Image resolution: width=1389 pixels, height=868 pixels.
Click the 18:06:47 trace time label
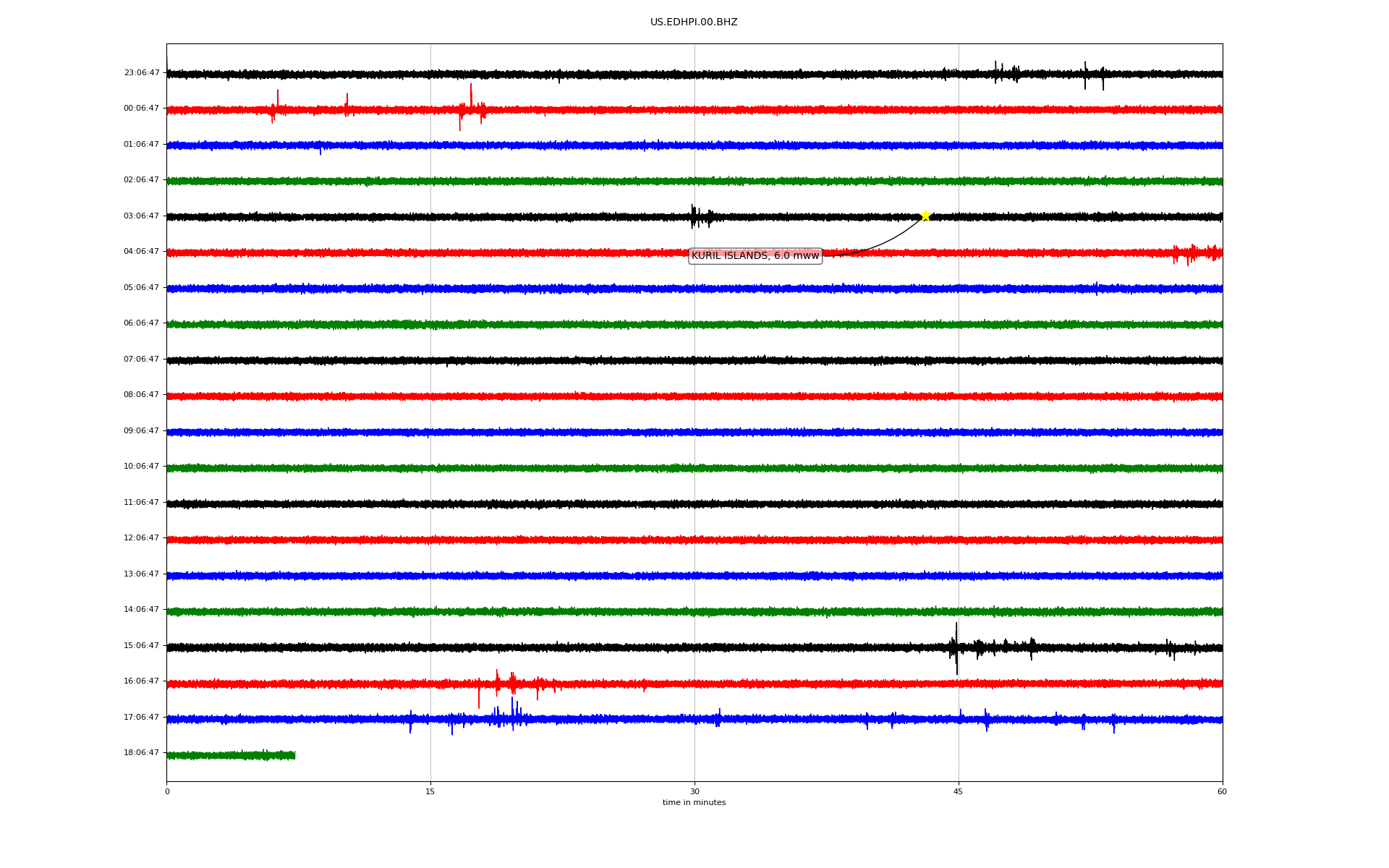click(141, 753)
